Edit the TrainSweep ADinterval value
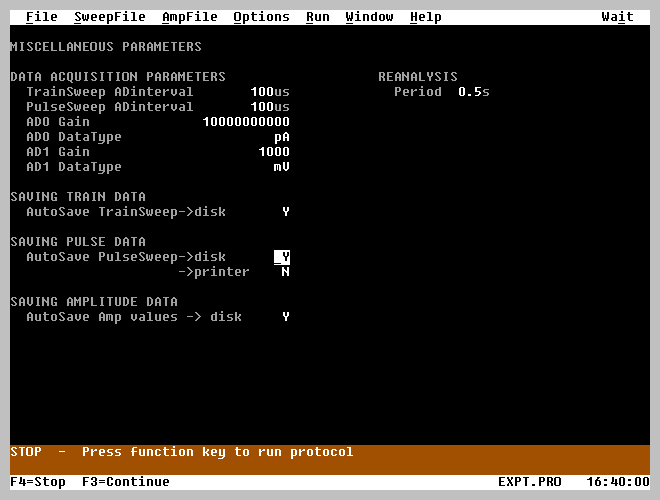This screenshot has height=500, width=660. pos(269,92)
